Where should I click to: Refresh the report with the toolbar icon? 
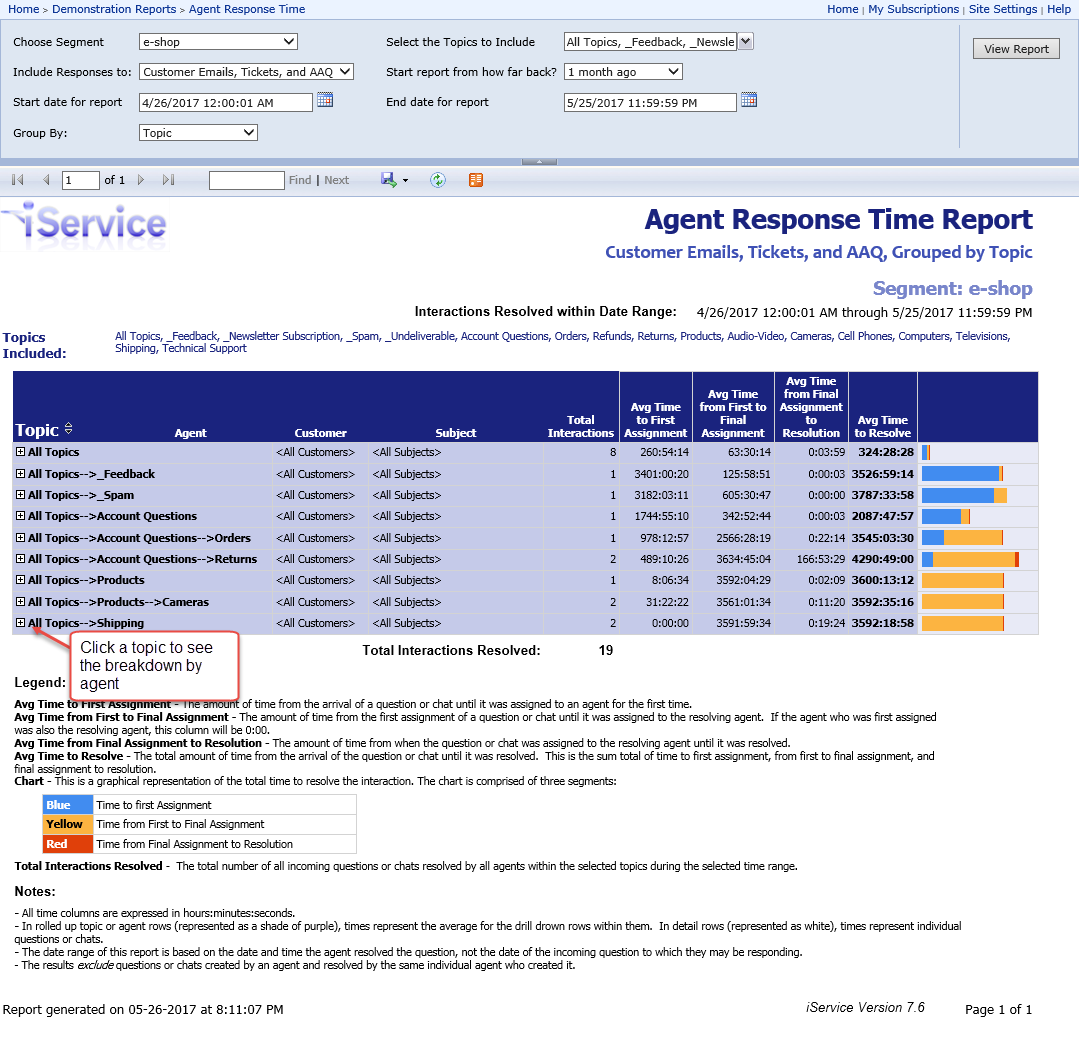click(x=437, y=180)
